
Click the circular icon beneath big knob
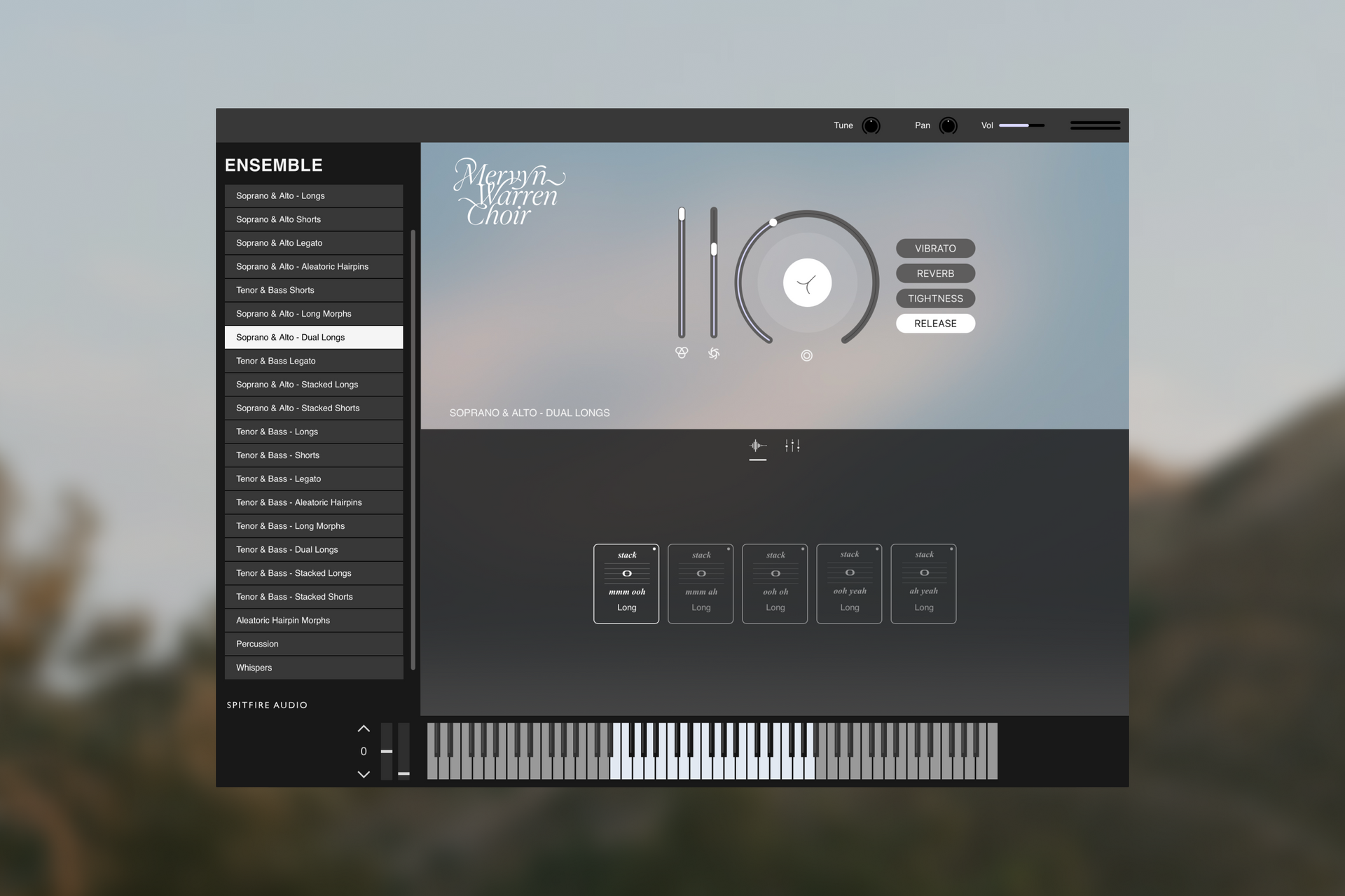(x=806, y=356)
